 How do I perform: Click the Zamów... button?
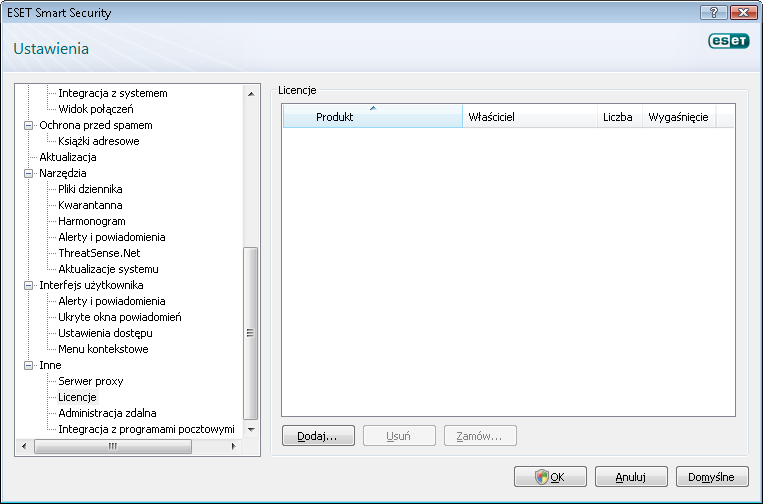[x=480, y=436]
